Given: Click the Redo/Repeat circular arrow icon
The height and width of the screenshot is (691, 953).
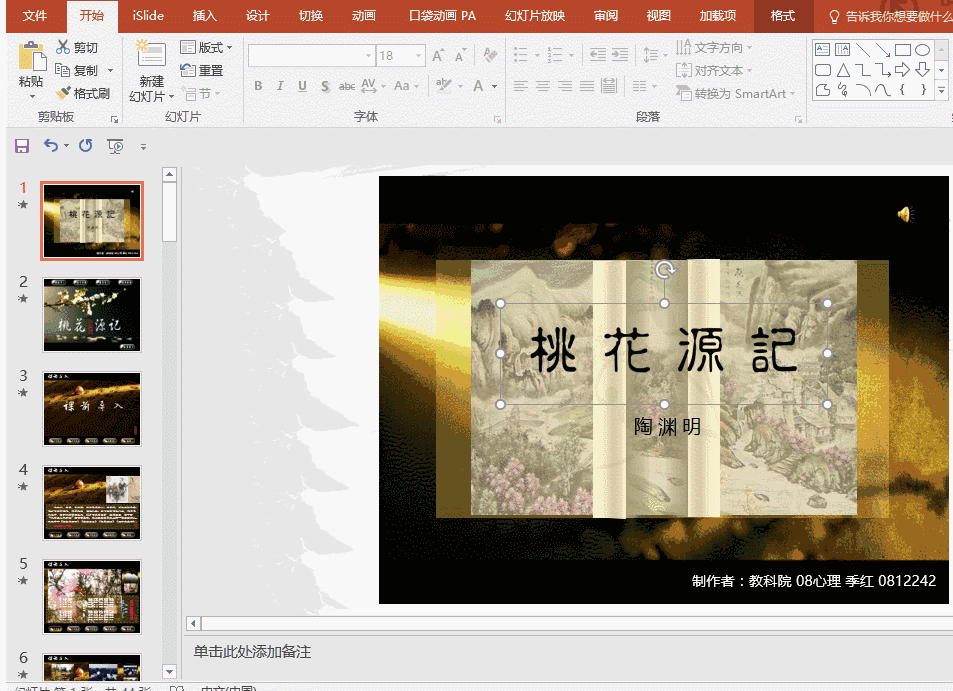Looking at the screenshot, I should pyautogui.click(x=86, y=145).
